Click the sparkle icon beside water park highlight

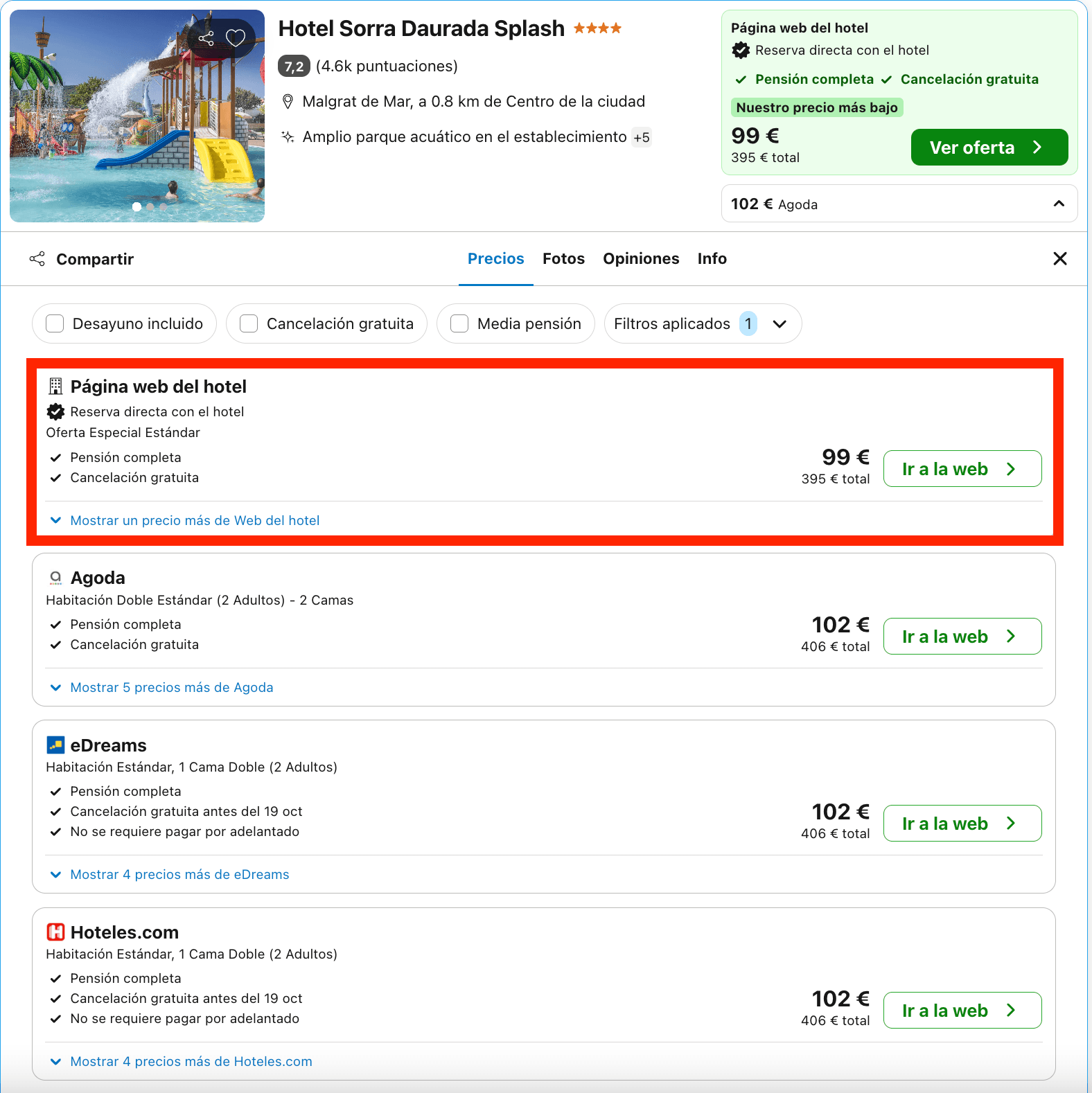click(288, 136)
